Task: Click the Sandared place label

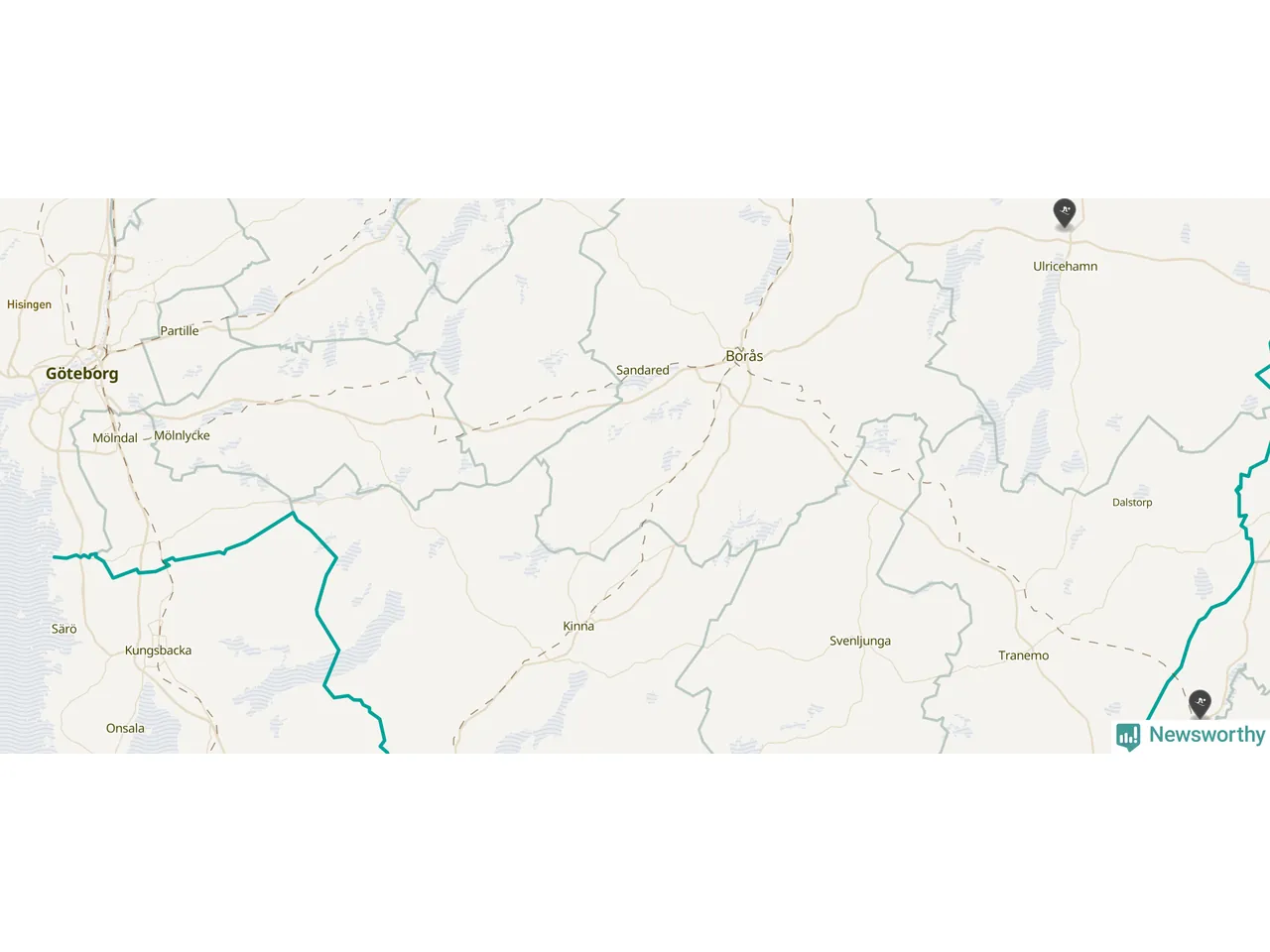Action: pyautogui.click(x=642, y=370)
